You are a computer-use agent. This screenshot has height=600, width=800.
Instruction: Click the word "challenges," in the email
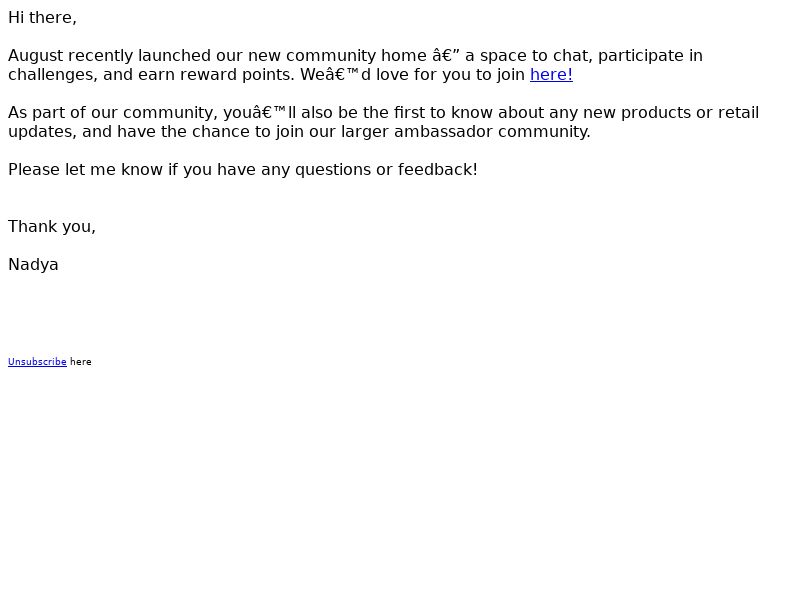[x=53, y=74]
